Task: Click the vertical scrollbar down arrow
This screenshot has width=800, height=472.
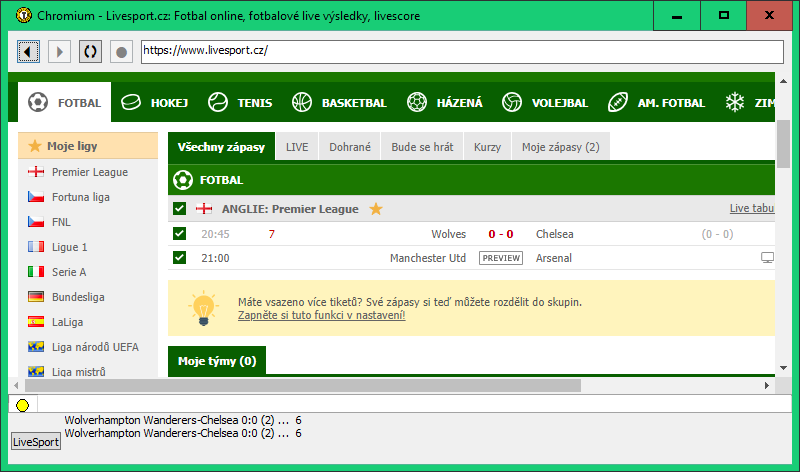Action: 783,368
